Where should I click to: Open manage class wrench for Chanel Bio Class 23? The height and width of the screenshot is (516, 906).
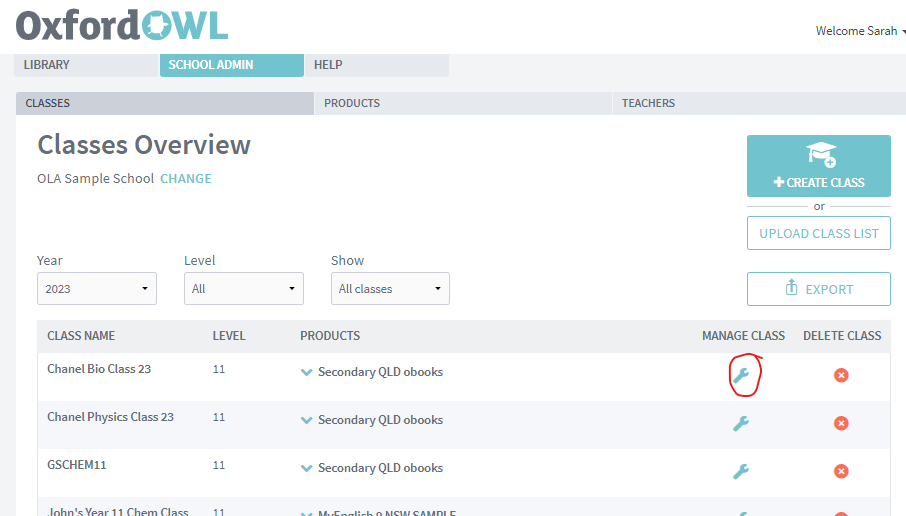click(741, 376)
